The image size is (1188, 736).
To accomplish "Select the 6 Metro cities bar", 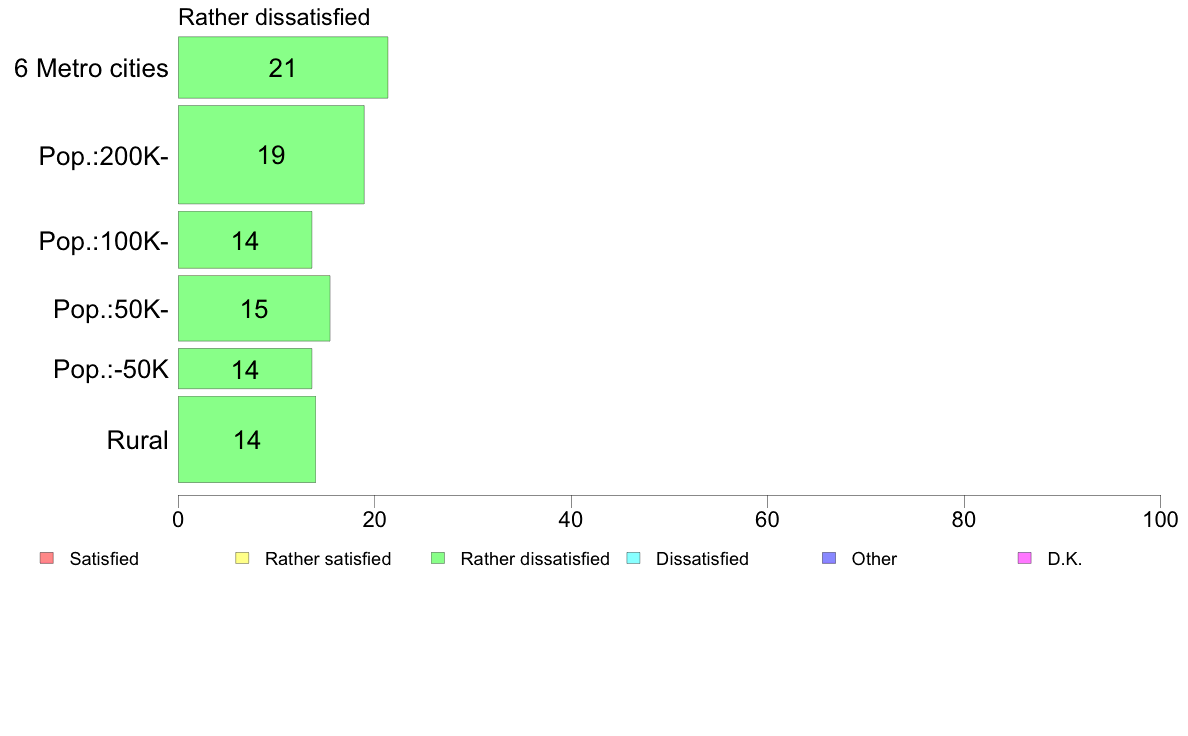I will click(283, 67).
